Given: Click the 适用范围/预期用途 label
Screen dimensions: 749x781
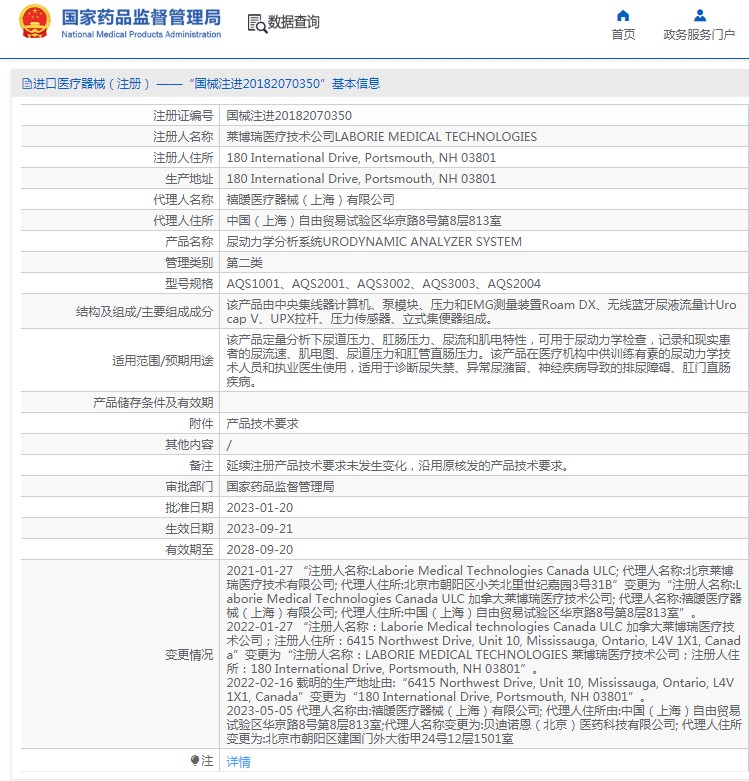Looking at the screenshot, I should tap(162, 360).
